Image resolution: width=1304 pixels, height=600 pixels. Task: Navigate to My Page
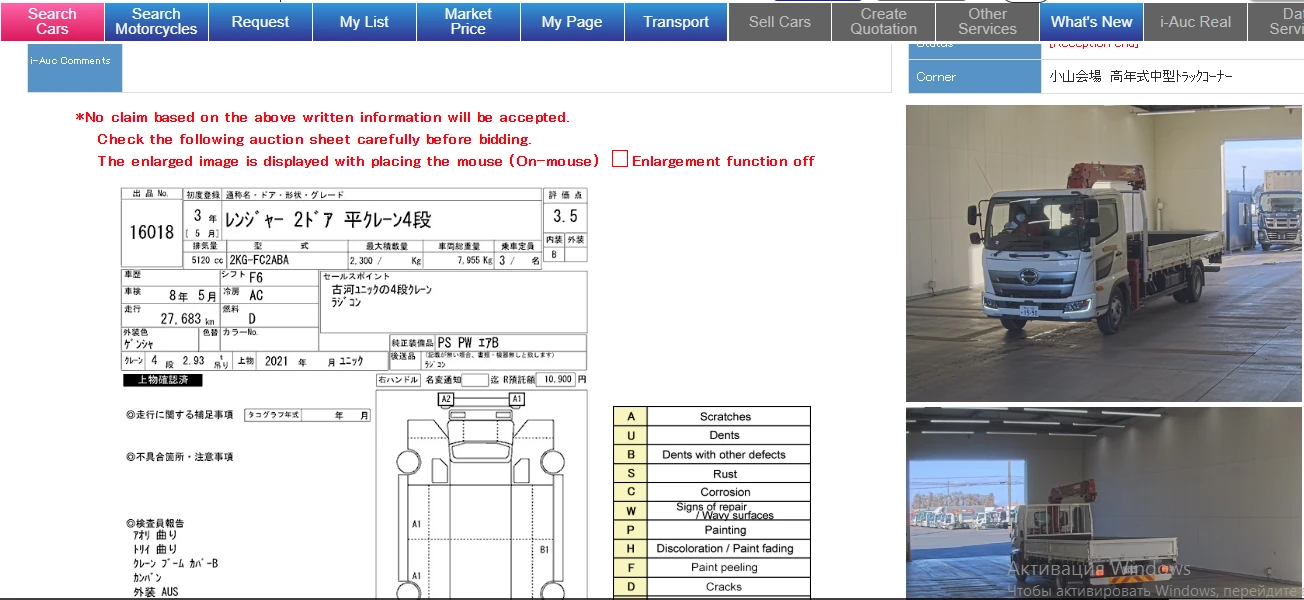tap(572, 21)
